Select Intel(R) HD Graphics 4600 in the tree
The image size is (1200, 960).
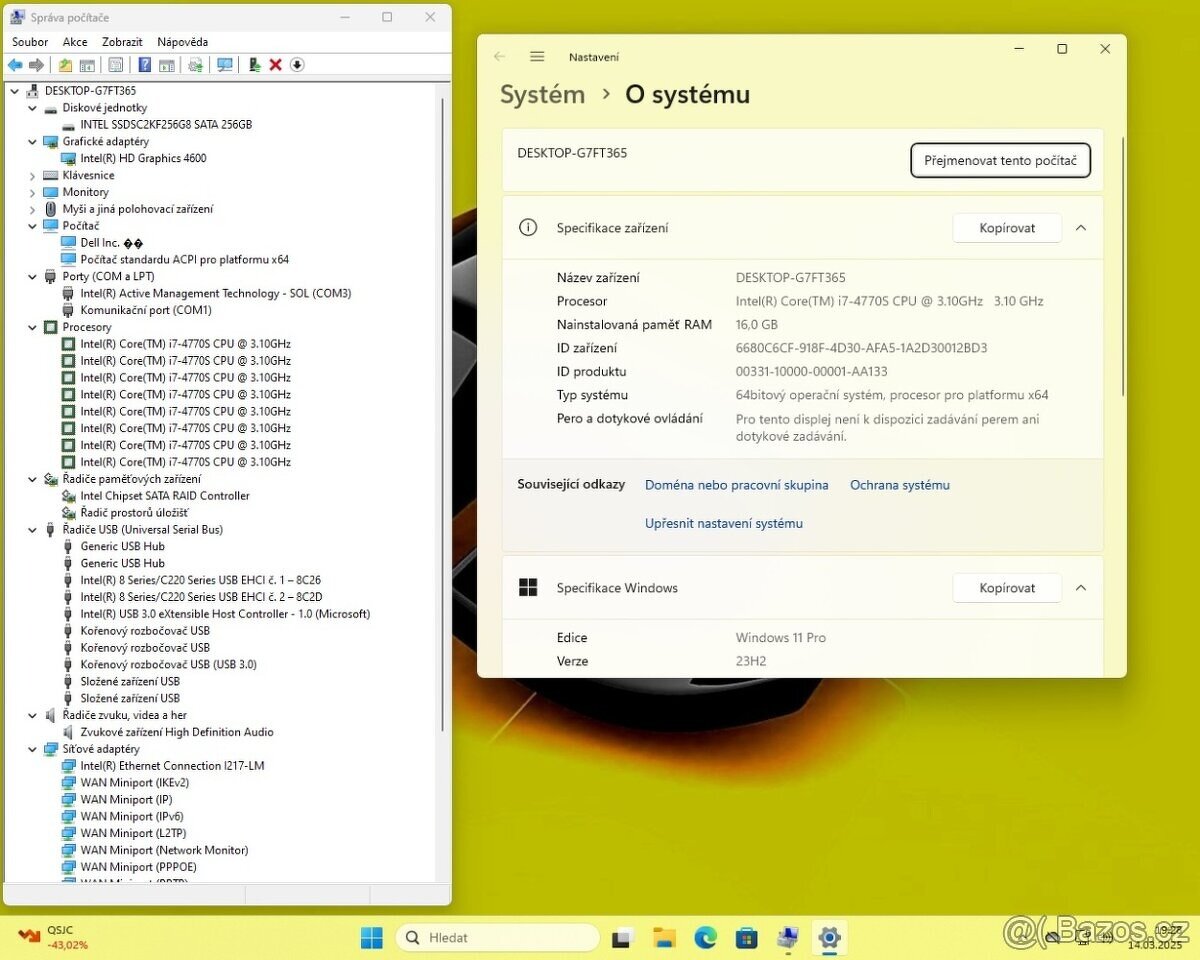click(143, 158)
